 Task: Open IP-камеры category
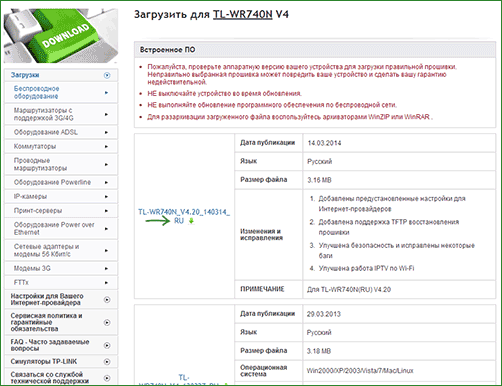[x=30, y=197]
